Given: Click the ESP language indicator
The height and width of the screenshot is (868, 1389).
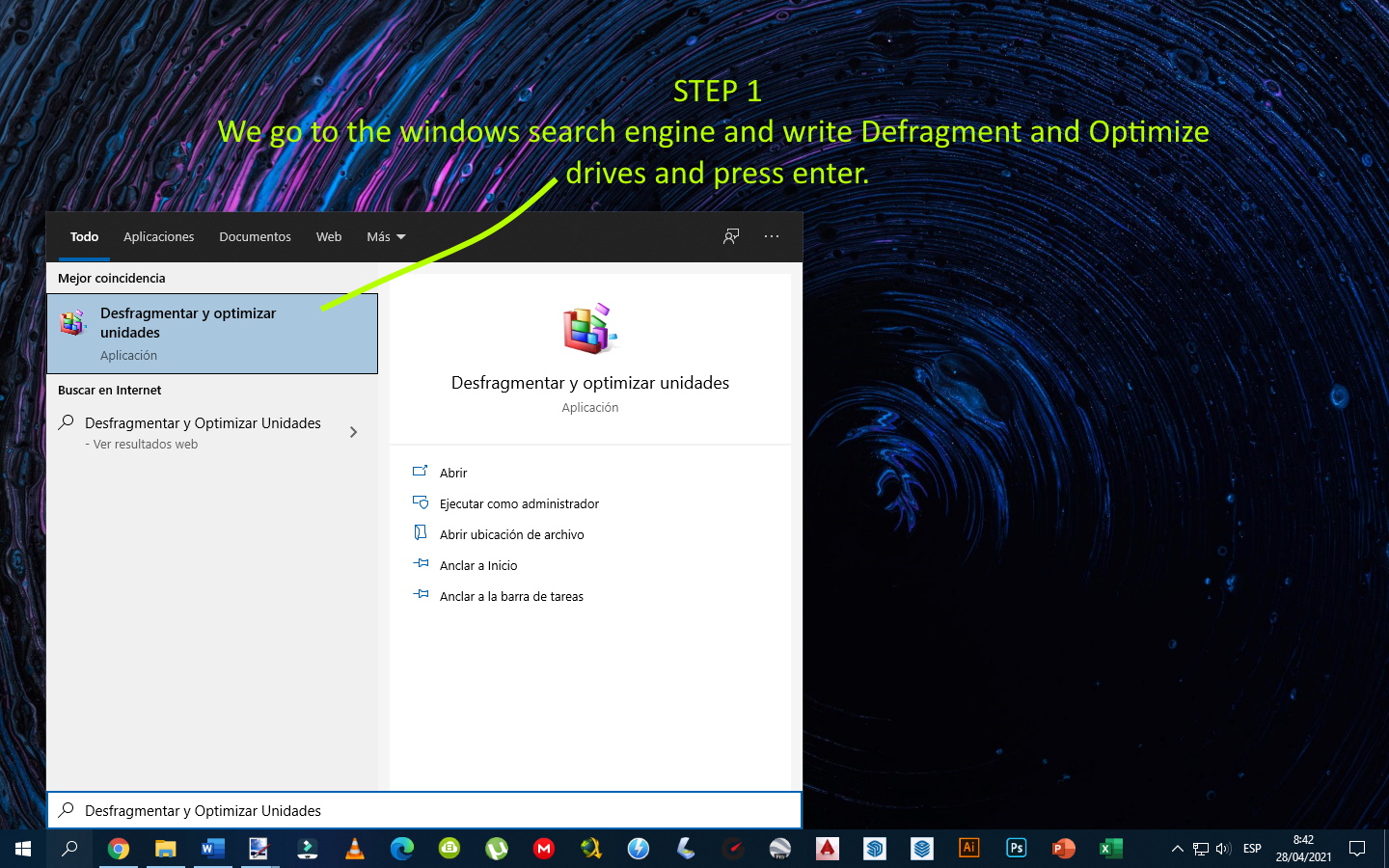Looking at the screenshot, I should point(1252,849).
